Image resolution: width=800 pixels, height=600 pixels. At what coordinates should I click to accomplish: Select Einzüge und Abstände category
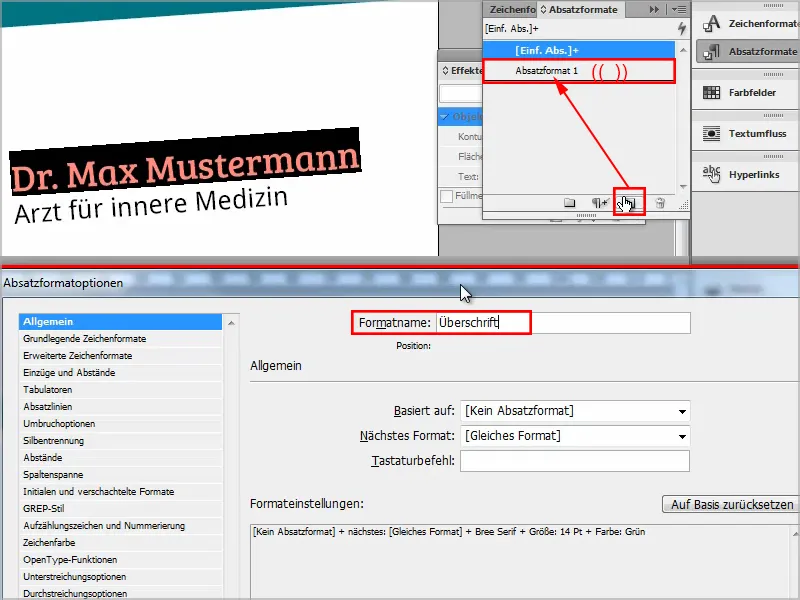coord(120,372)
